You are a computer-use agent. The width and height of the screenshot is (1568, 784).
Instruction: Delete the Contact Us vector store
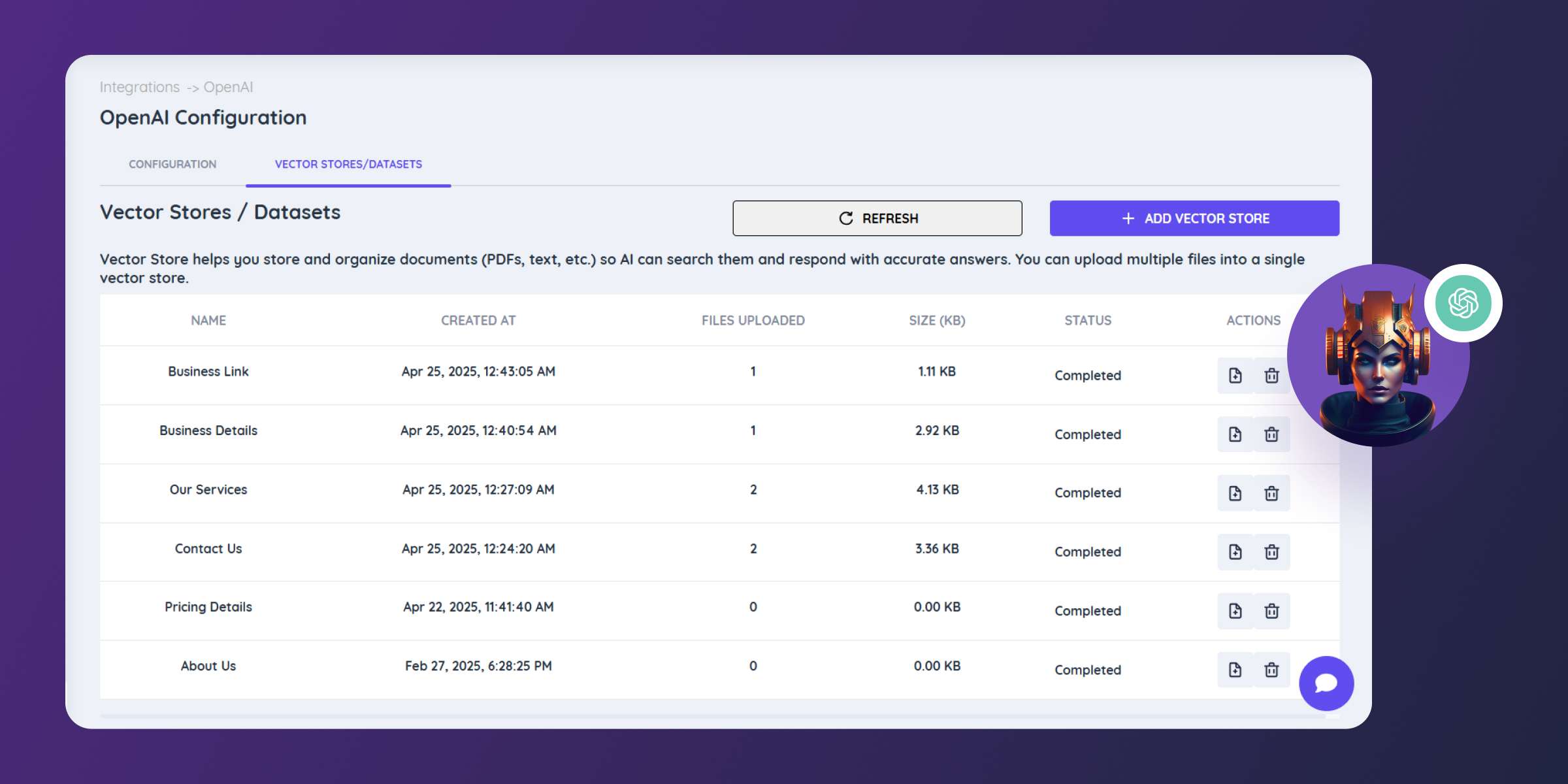point(1271,552)
